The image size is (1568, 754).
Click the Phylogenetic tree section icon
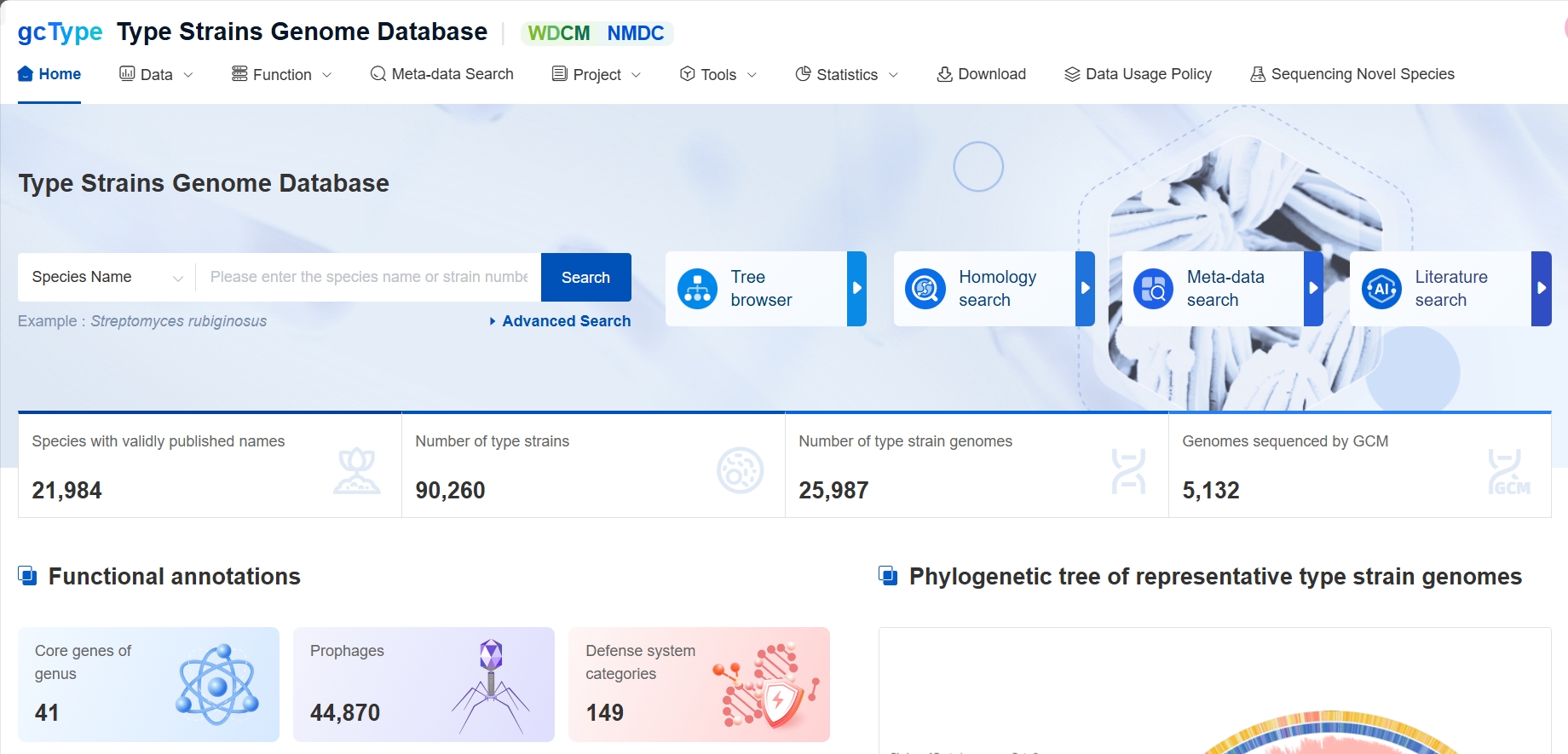point(889,576)
